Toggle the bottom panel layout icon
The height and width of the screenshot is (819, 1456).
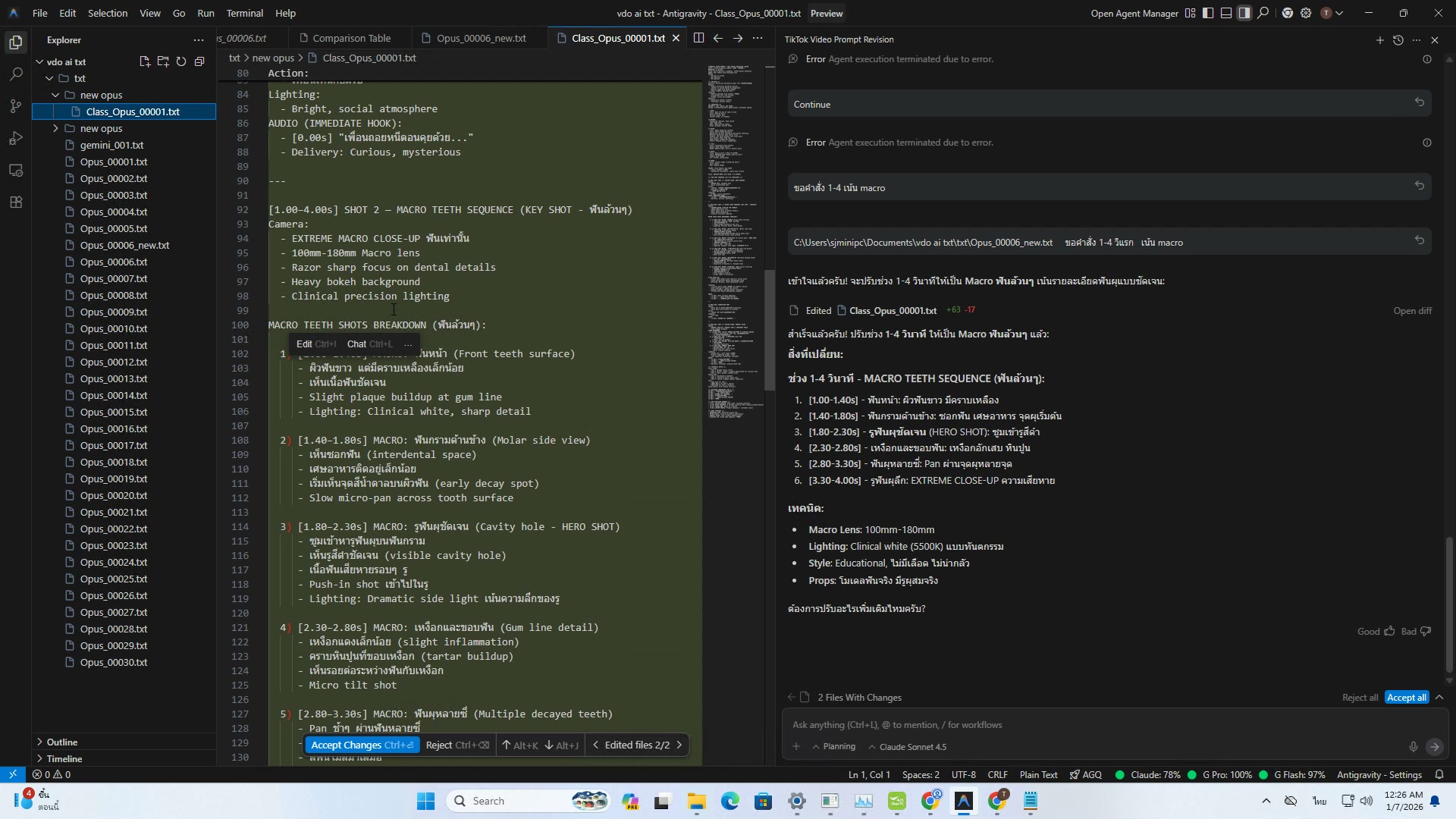[1226, 13]
